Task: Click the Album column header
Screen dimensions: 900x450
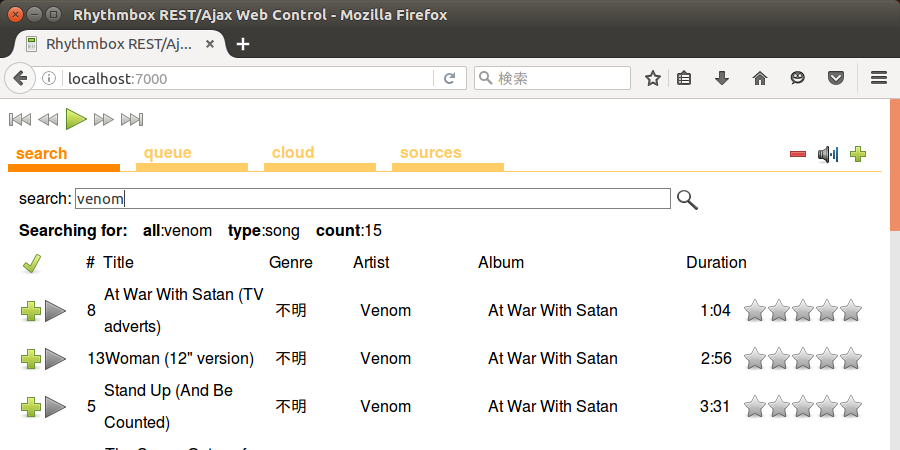Action: [x=501, y=262]
